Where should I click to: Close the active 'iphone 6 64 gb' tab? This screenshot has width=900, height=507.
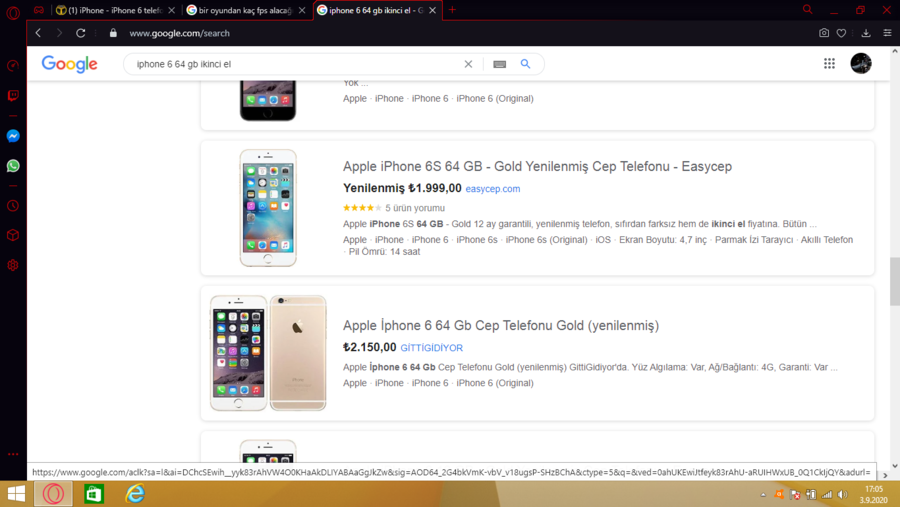[433, 10]
